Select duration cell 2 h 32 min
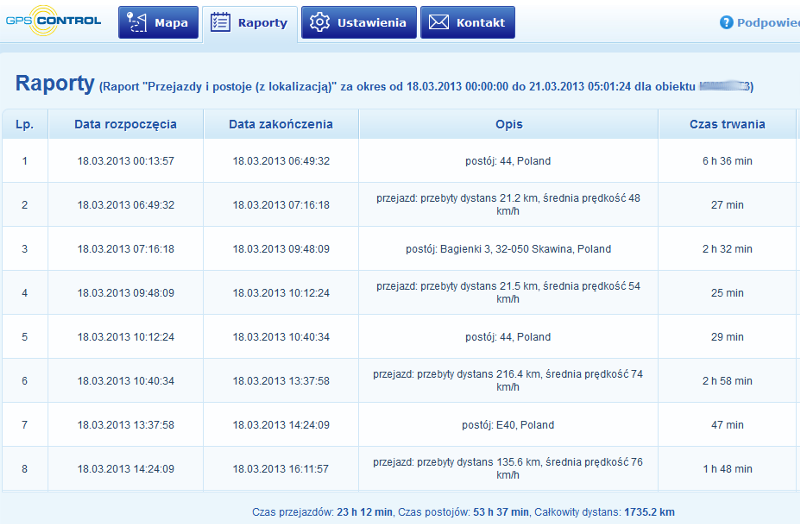The width and height of the screenshot is (800, 530). click(727, 249)
